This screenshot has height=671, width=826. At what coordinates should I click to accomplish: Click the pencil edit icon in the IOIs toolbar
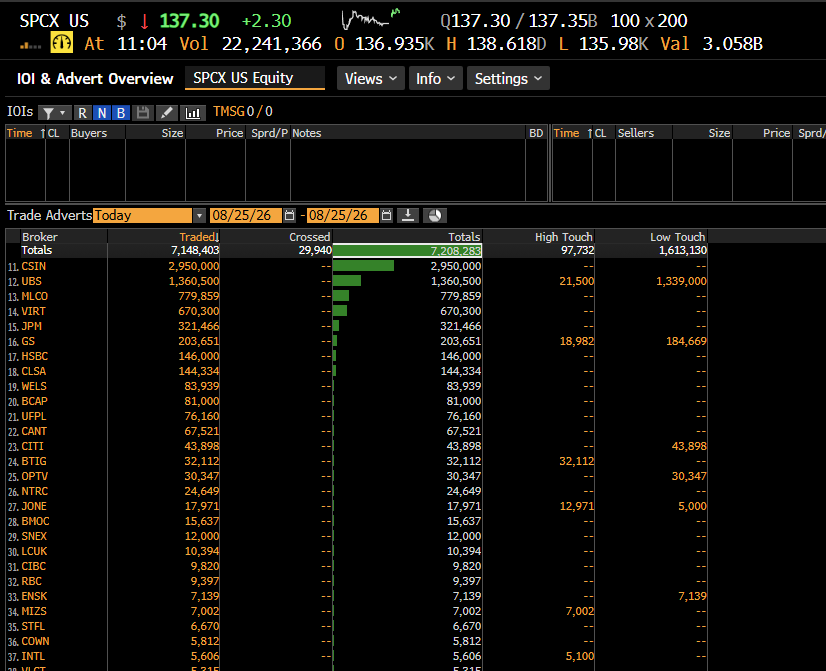coord(166,113)
